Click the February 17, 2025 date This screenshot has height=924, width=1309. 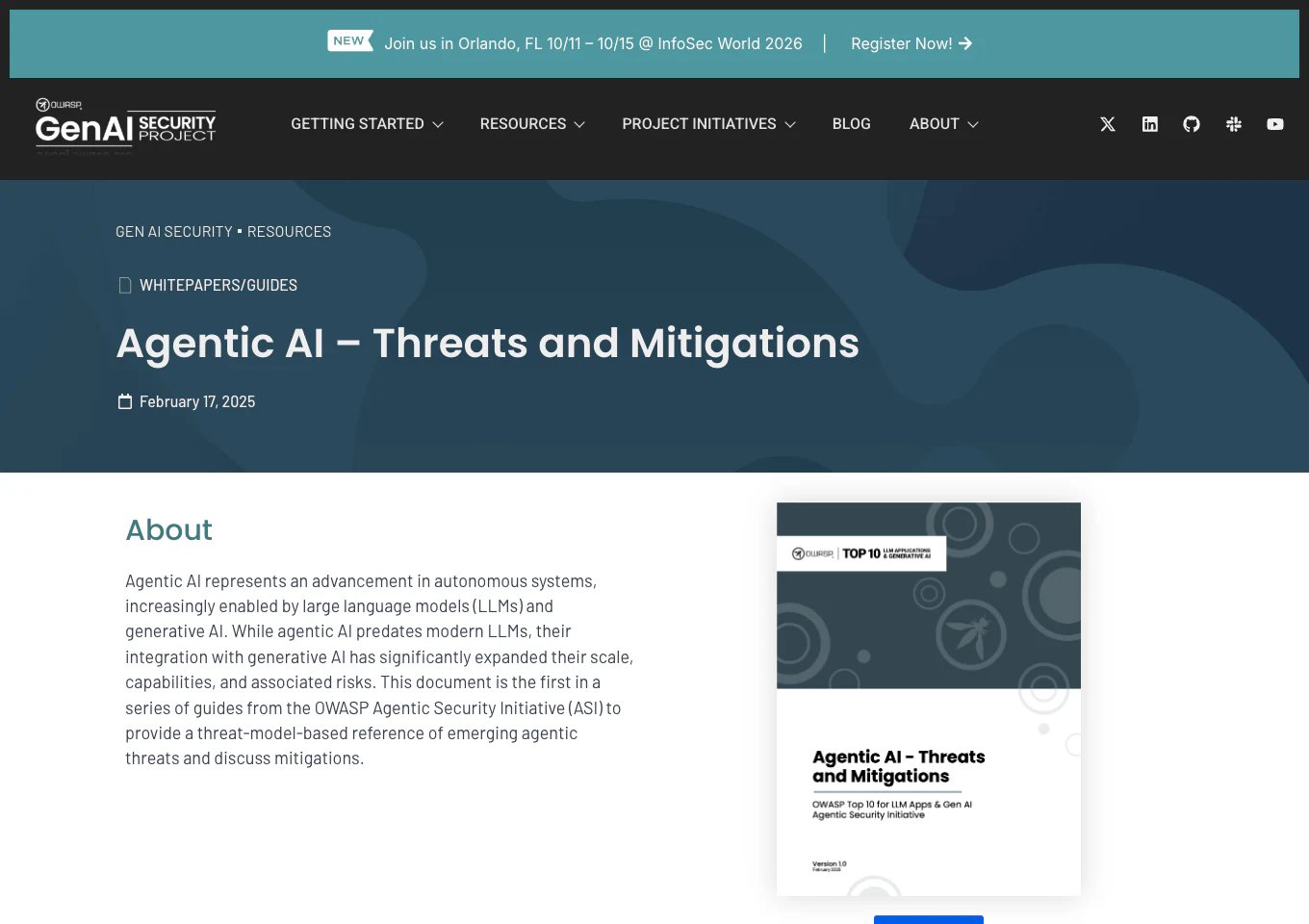pos(197,401)
